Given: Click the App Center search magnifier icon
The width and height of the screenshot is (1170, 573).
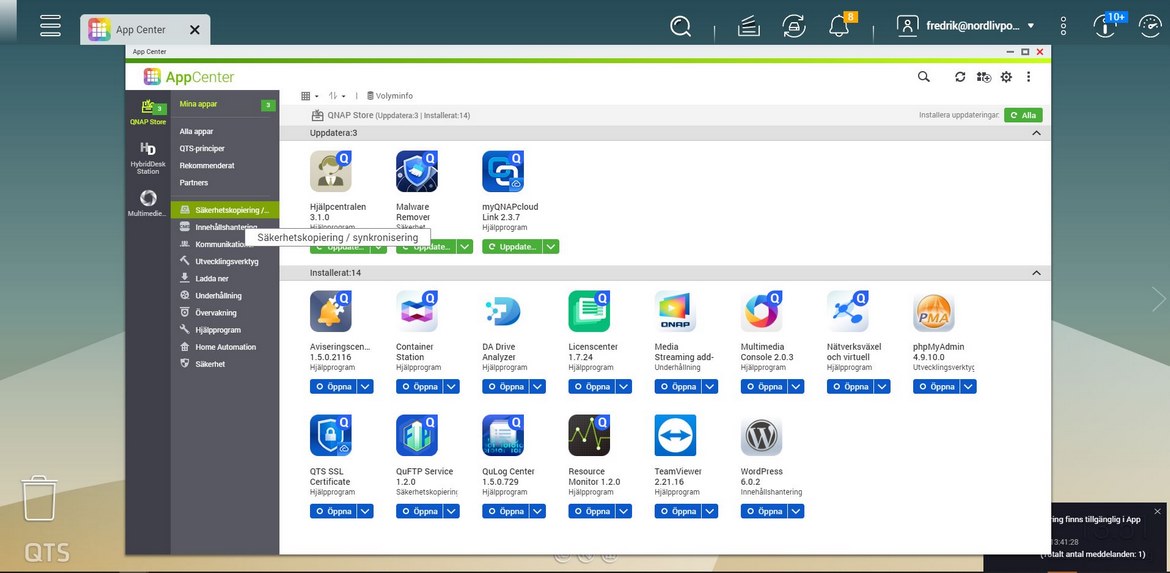Looking at the screenshot, I should 924,77.
